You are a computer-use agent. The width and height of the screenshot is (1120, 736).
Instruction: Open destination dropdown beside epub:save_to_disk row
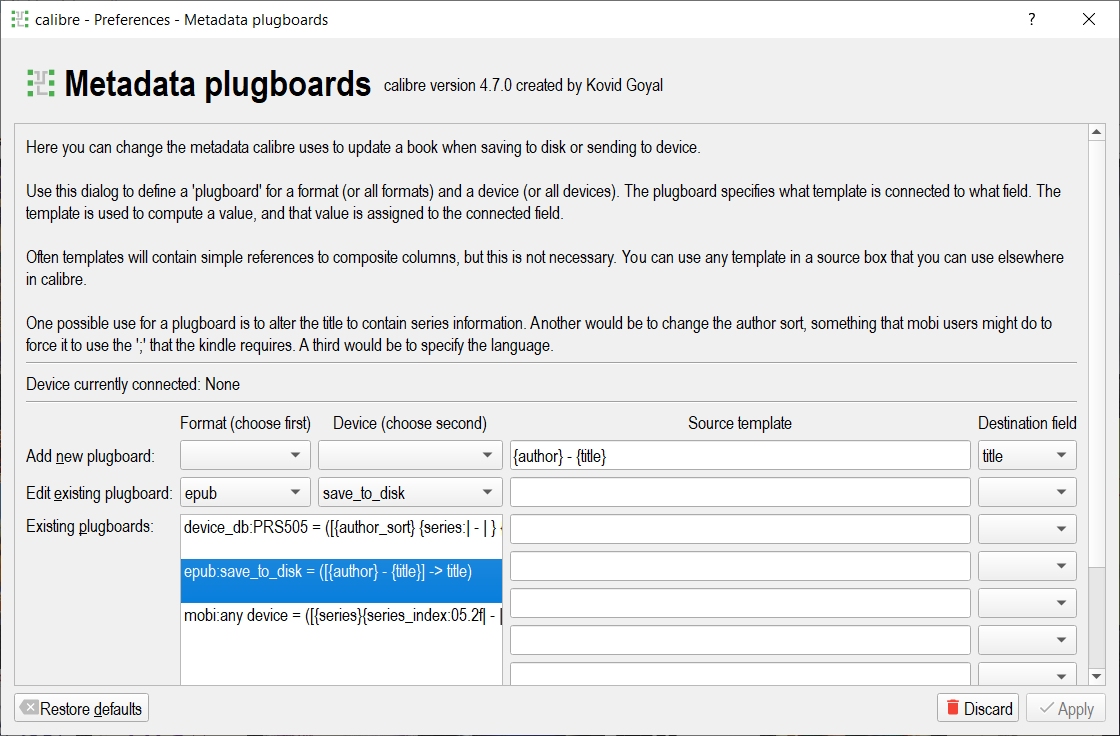click(1026, 567)
